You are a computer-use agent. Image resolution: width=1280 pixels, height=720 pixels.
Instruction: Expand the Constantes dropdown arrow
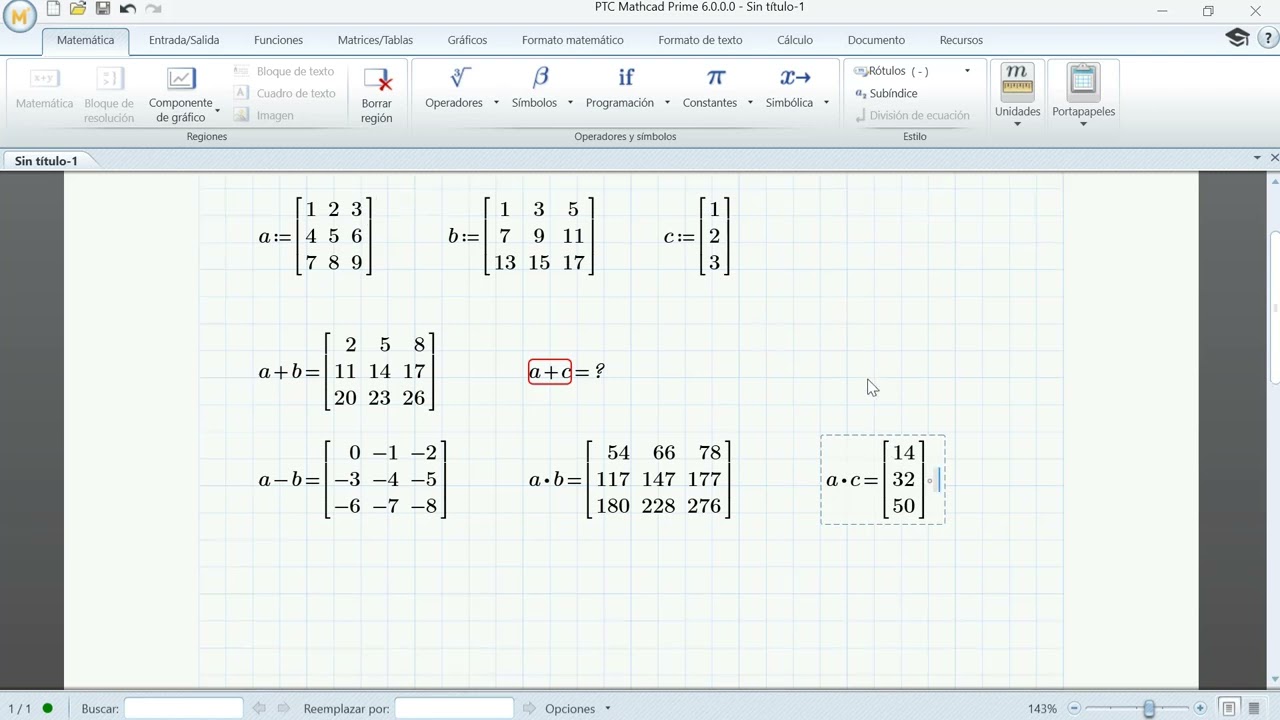click(x=750, y=103)
